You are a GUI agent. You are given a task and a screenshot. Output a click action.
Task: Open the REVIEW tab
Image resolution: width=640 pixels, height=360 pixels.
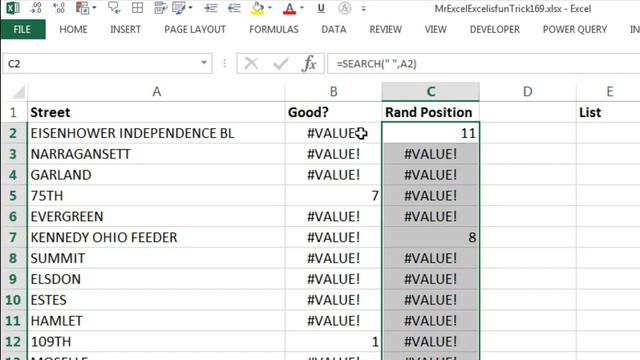(386, 29)
